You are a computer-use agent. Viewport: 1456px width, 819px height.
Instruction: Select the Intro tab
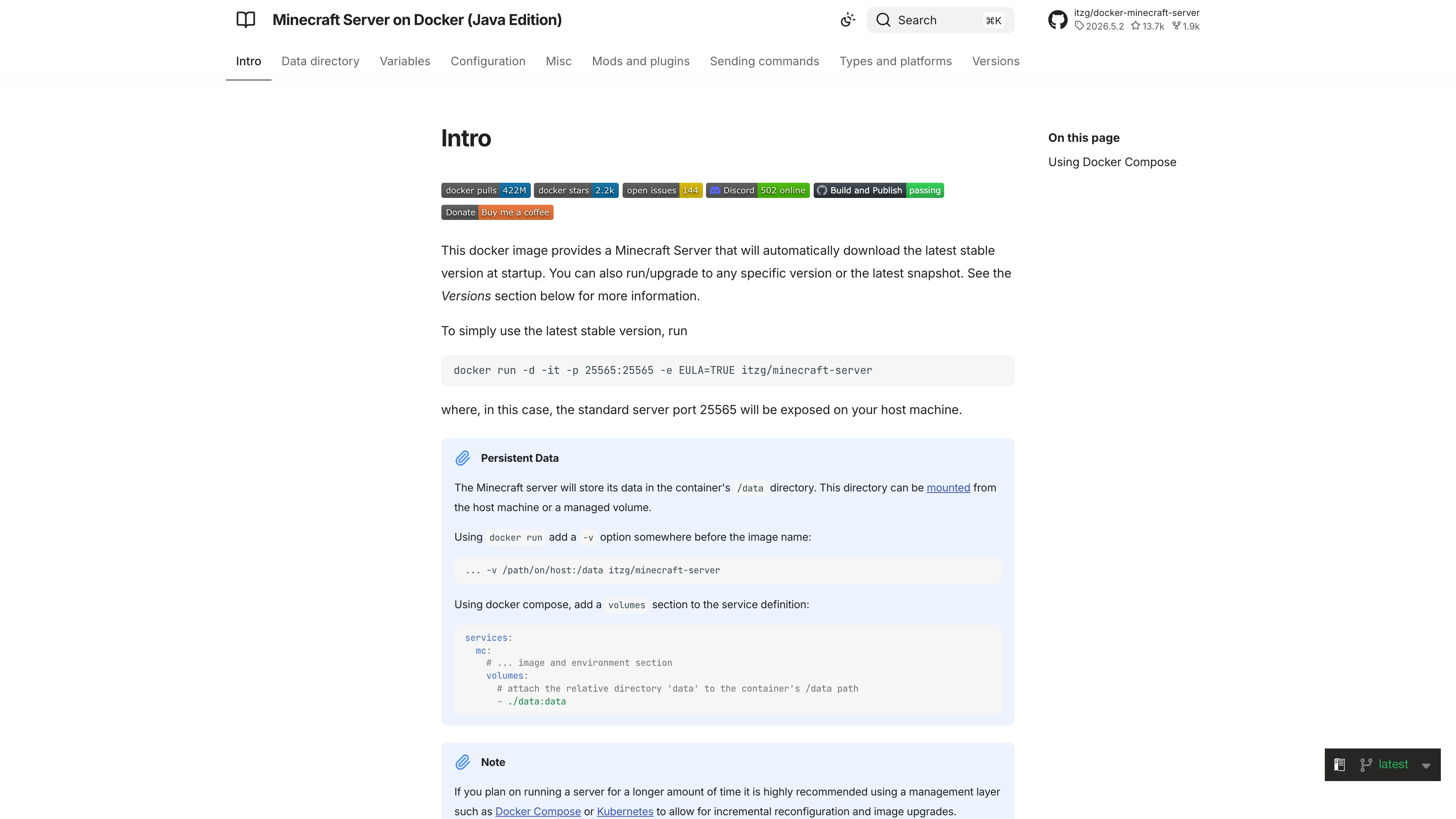point(249,61)
